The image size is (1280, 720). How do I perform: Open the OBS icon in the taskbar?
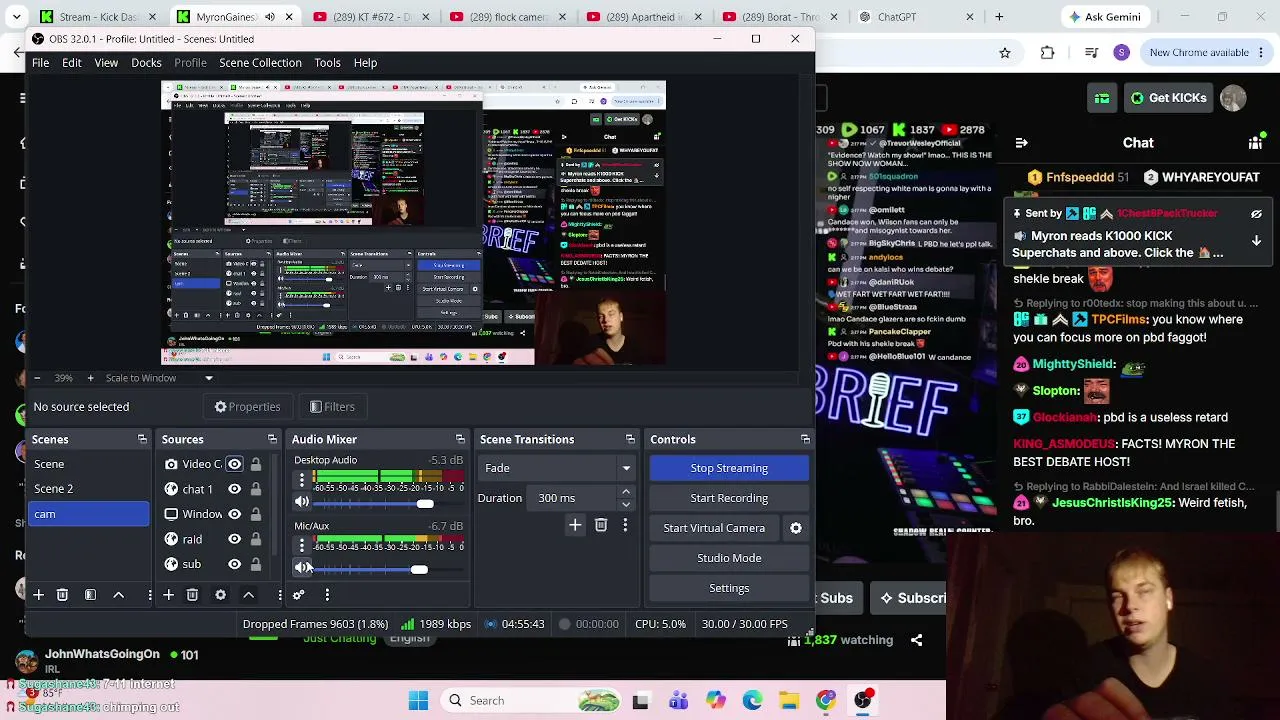pyautogui.click(x=863, y=699)
